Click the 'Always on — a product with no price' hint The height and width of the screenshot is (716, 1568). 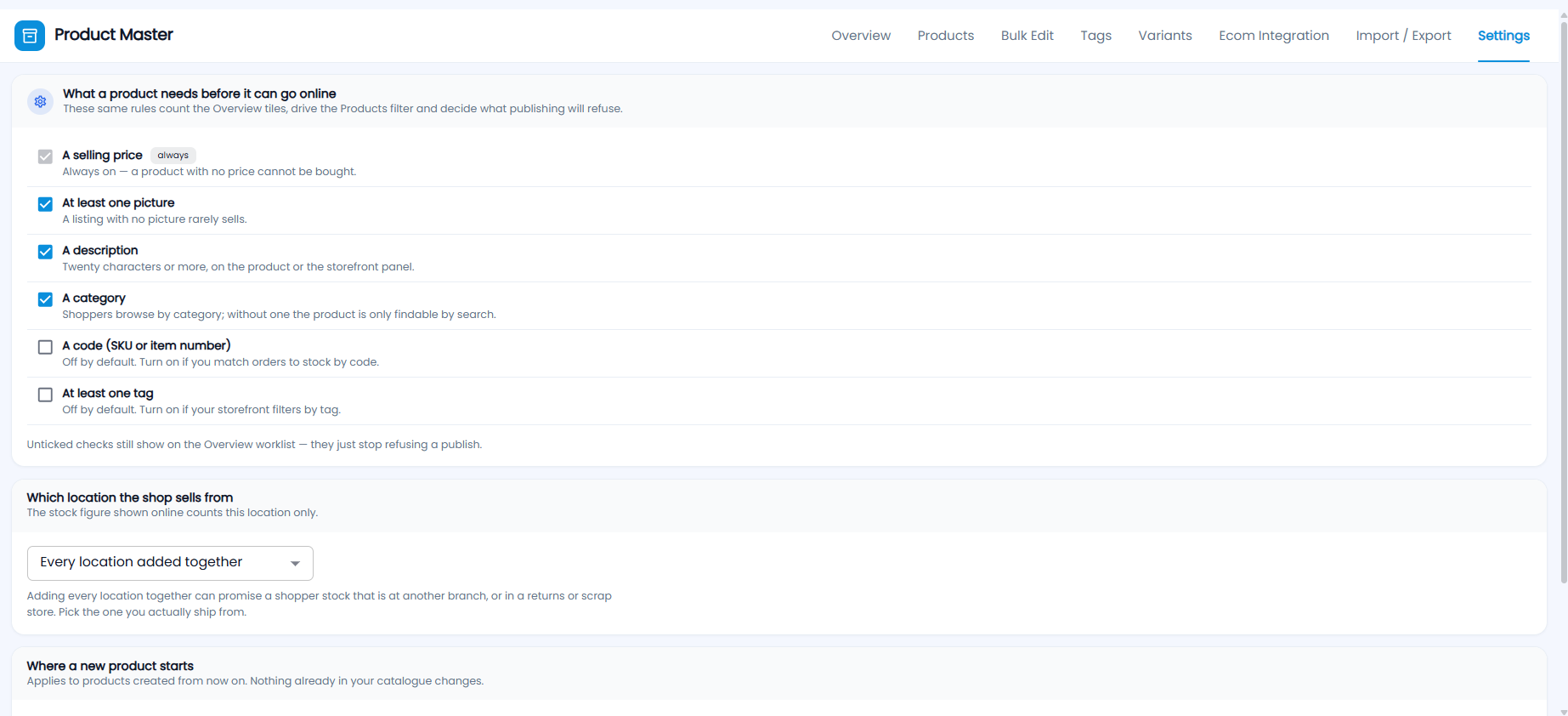pyautogui.click(x=209, y=172)
